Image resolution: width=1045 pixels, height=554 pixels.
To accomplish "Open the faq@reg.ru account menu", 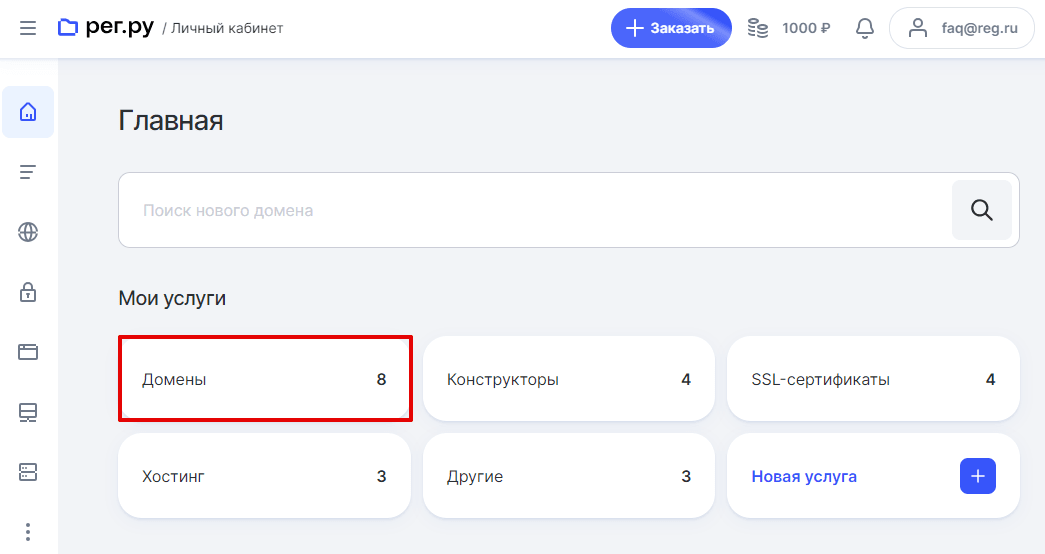I will click(x=961, y=28).
